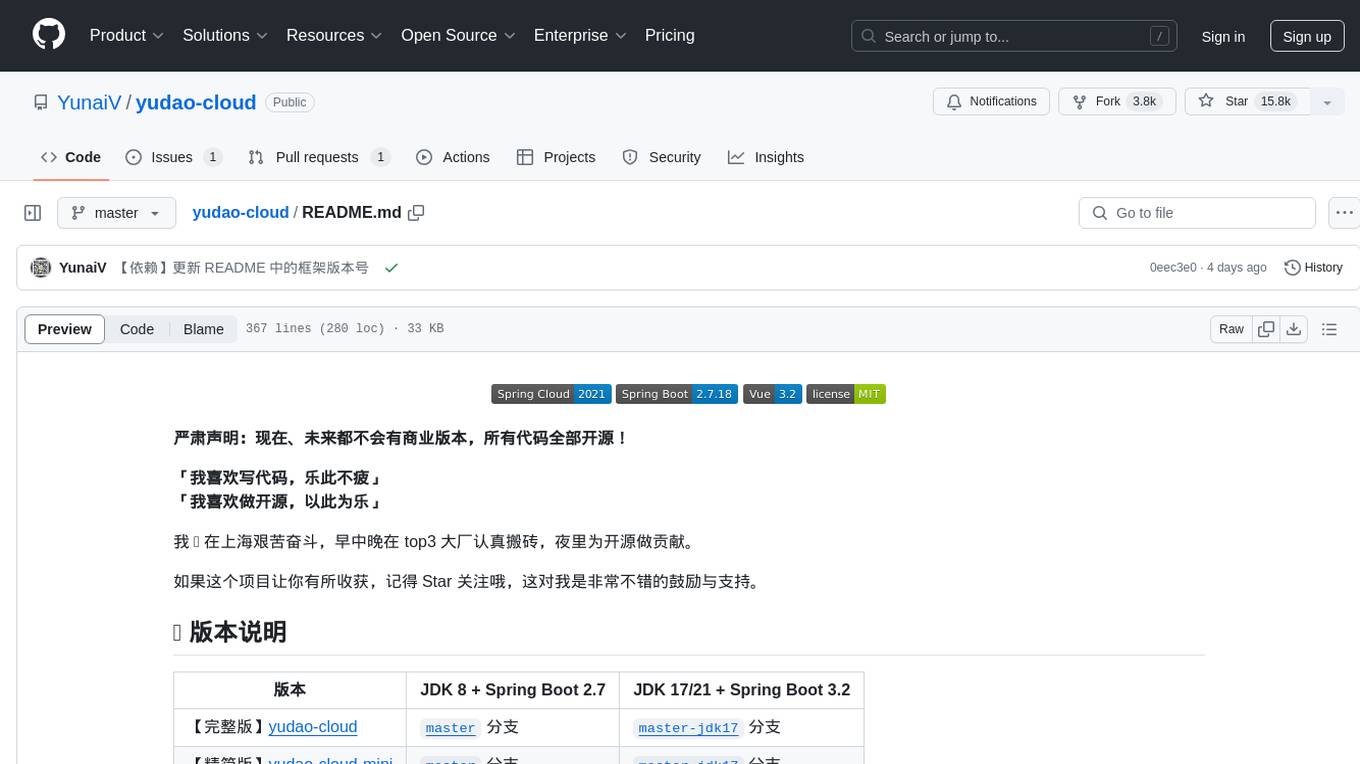This screenshot has width=1360, height=764.
Task: Click the license MIT badge
Action: [x=846, y=394]
